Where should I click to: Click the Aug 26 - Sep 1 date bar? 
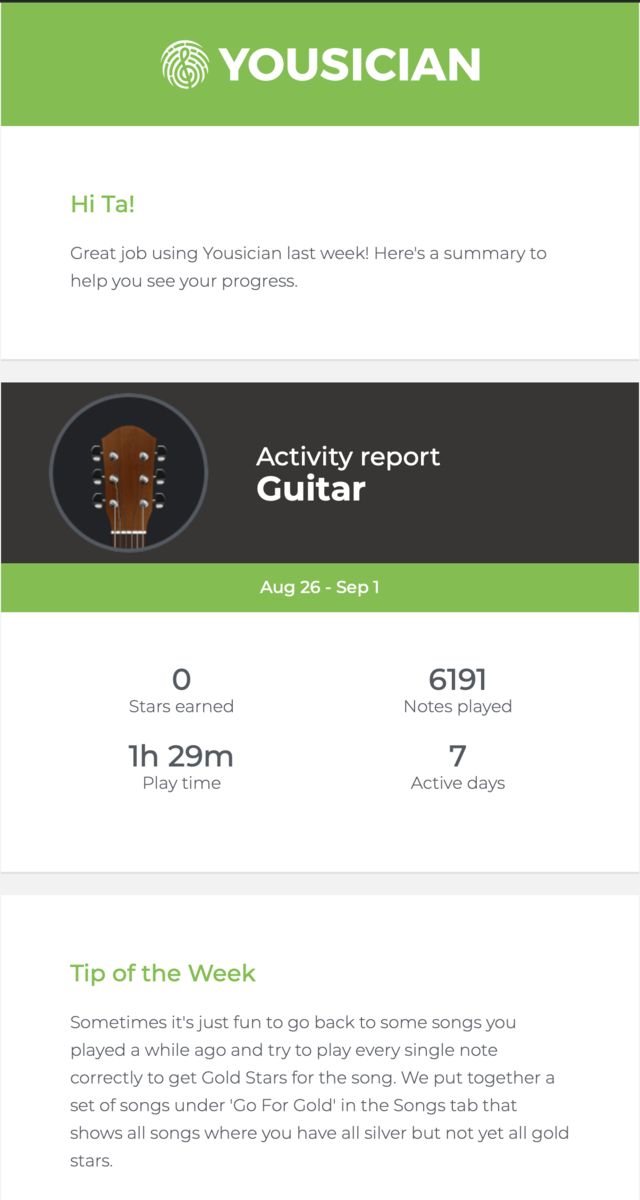(320, 588)
